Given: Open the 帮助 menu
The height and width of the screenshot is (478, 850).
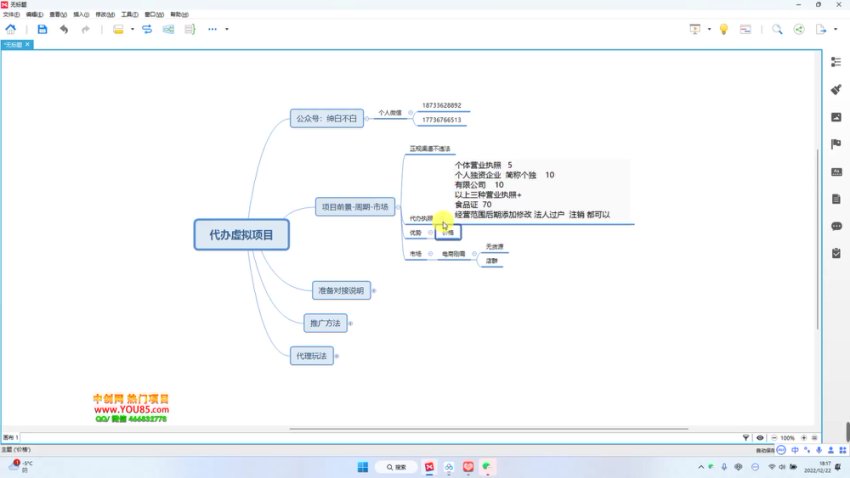Looking at the screenshot, I should 179,15.
